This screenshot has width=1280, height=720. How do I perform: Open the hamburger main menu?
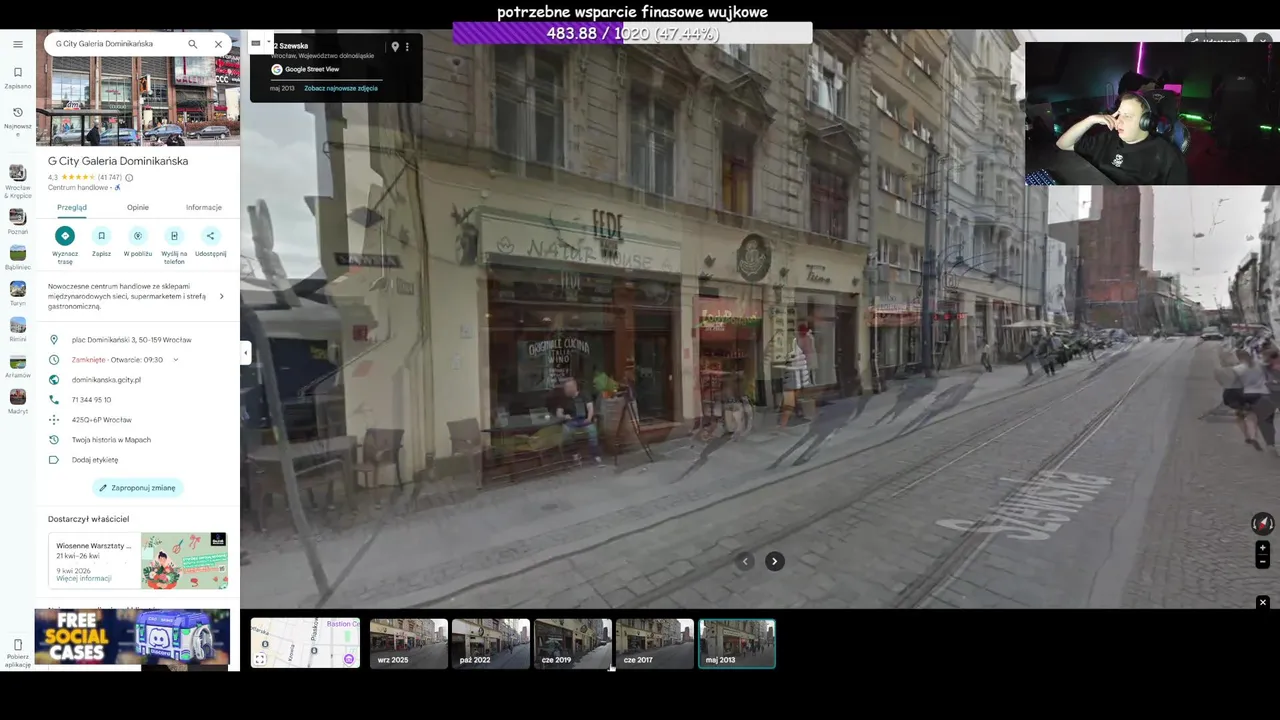[x=18, y=44]
